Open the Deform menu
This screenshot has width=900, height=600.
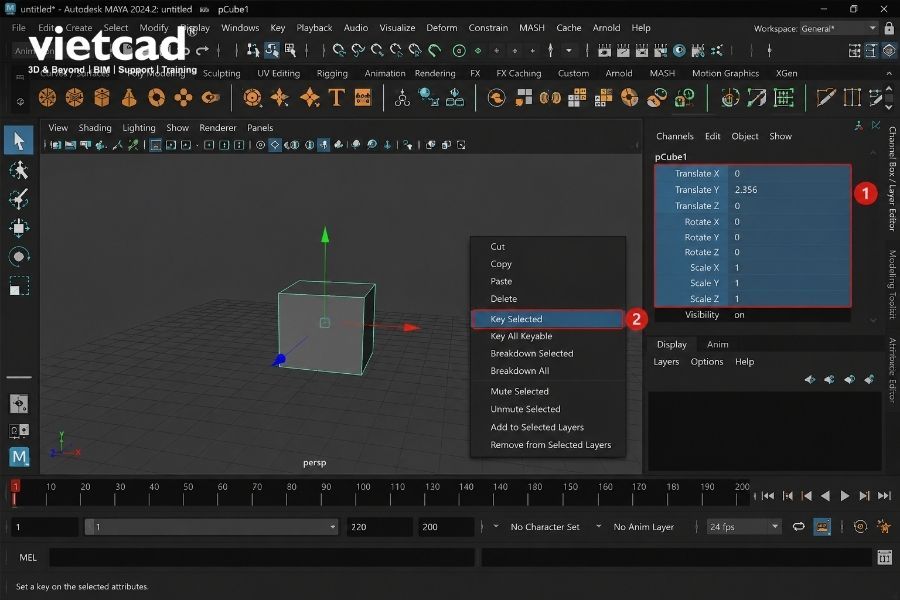tap(441, 28)
